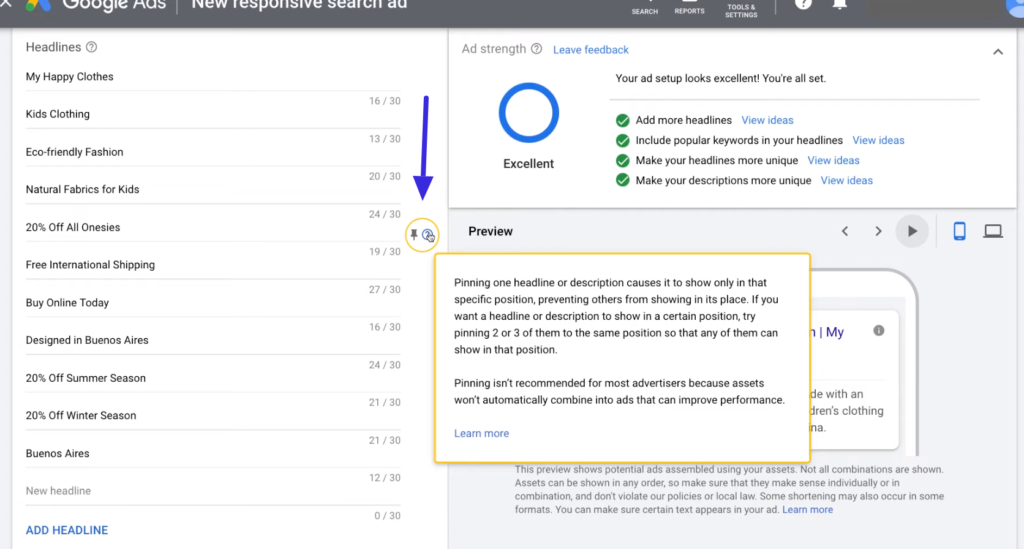Viewport: 1024px width, 549px height.
Task: Show the previous ad preview
Action: click(x=845, y=231)
